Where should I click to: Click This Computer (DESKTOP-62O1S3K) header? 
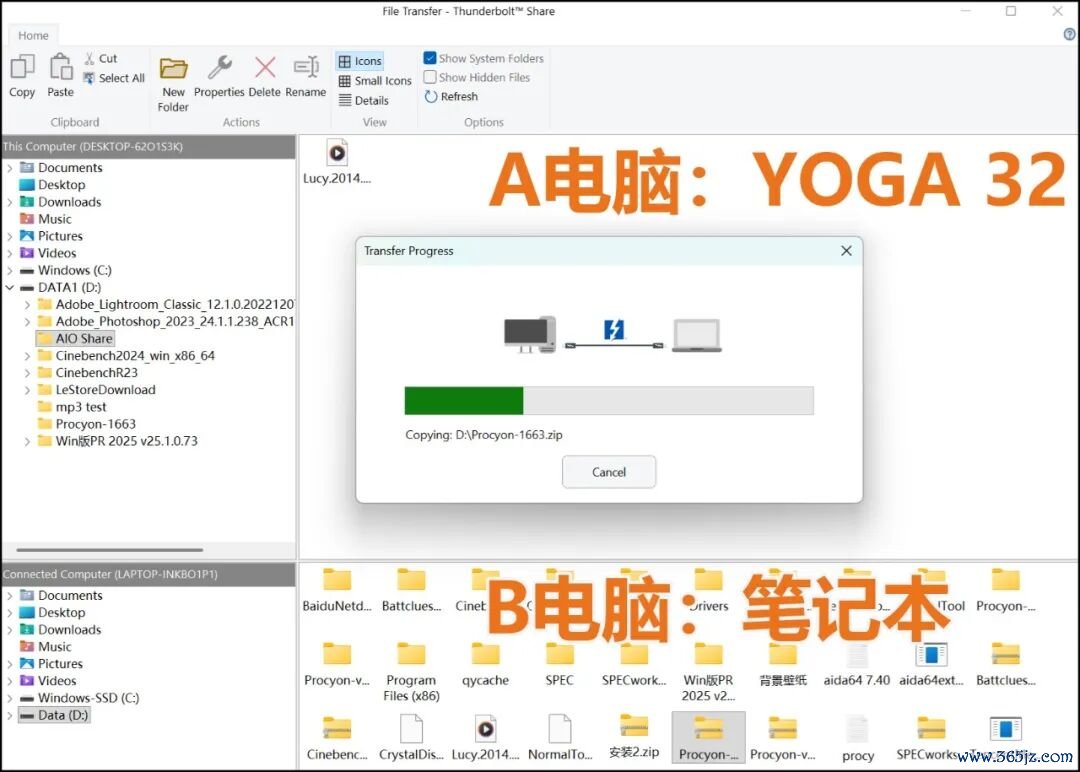(148, 147)
